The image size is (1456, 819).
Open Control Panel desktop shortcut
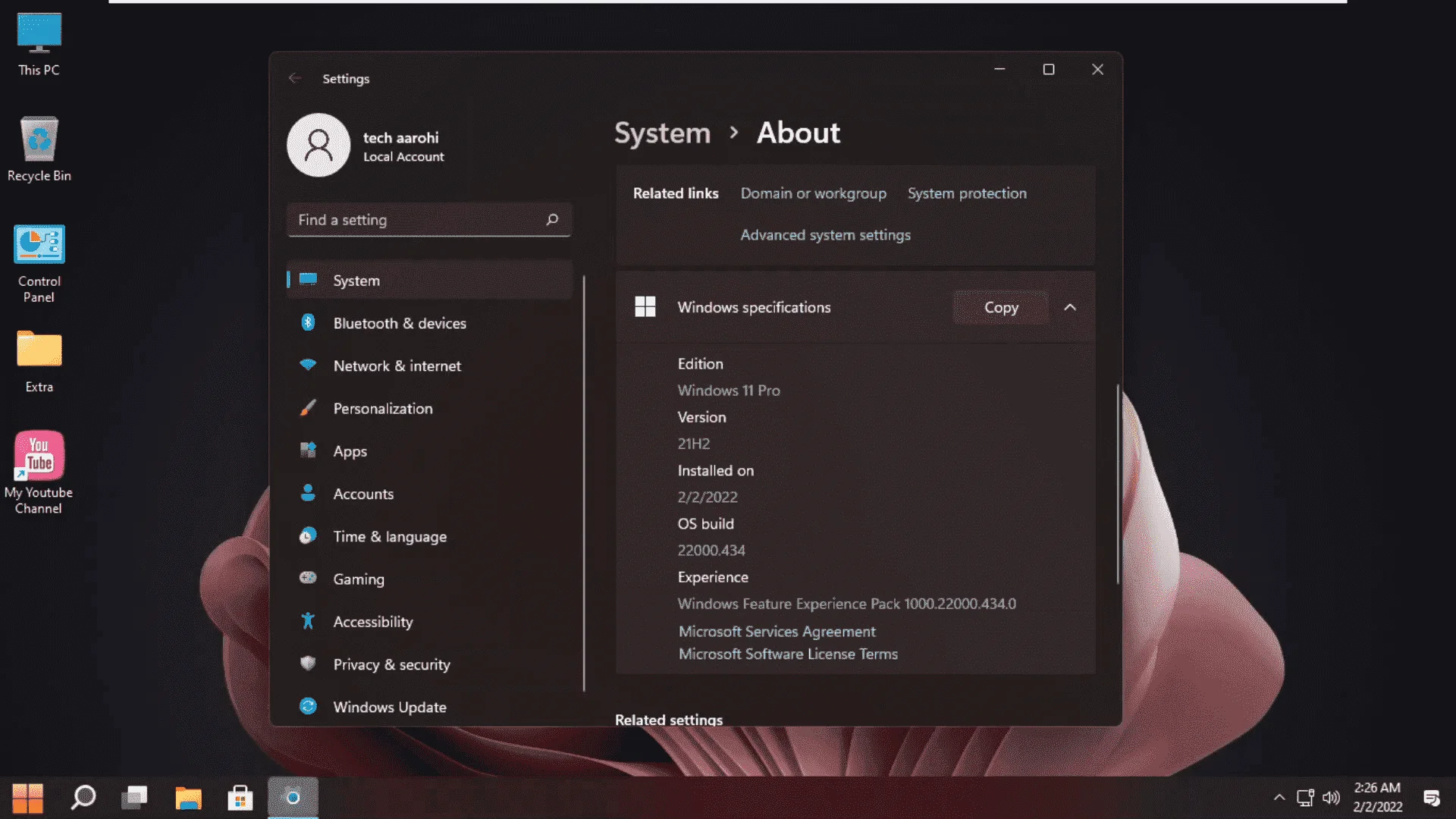(39, 264)
